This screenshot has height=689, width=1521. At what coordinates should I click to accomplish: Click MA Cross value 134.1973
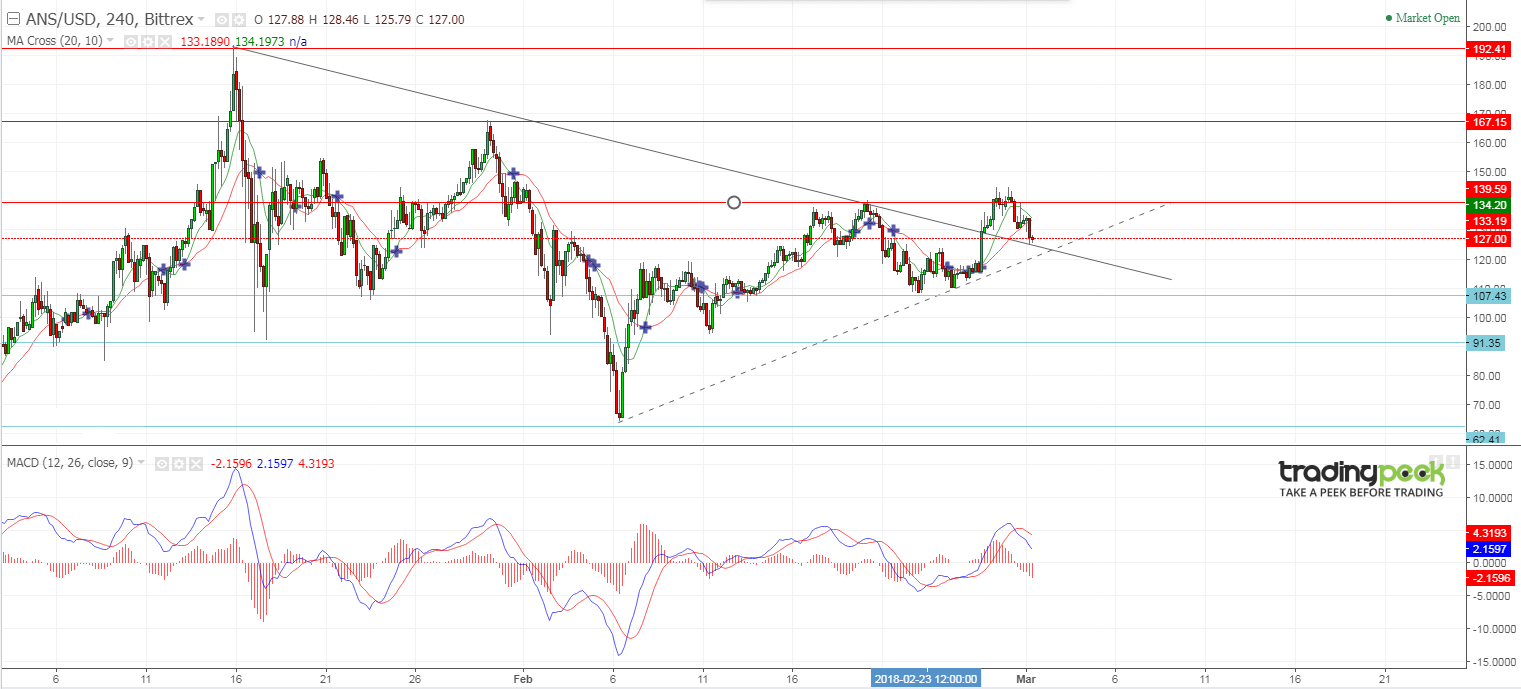259,41
